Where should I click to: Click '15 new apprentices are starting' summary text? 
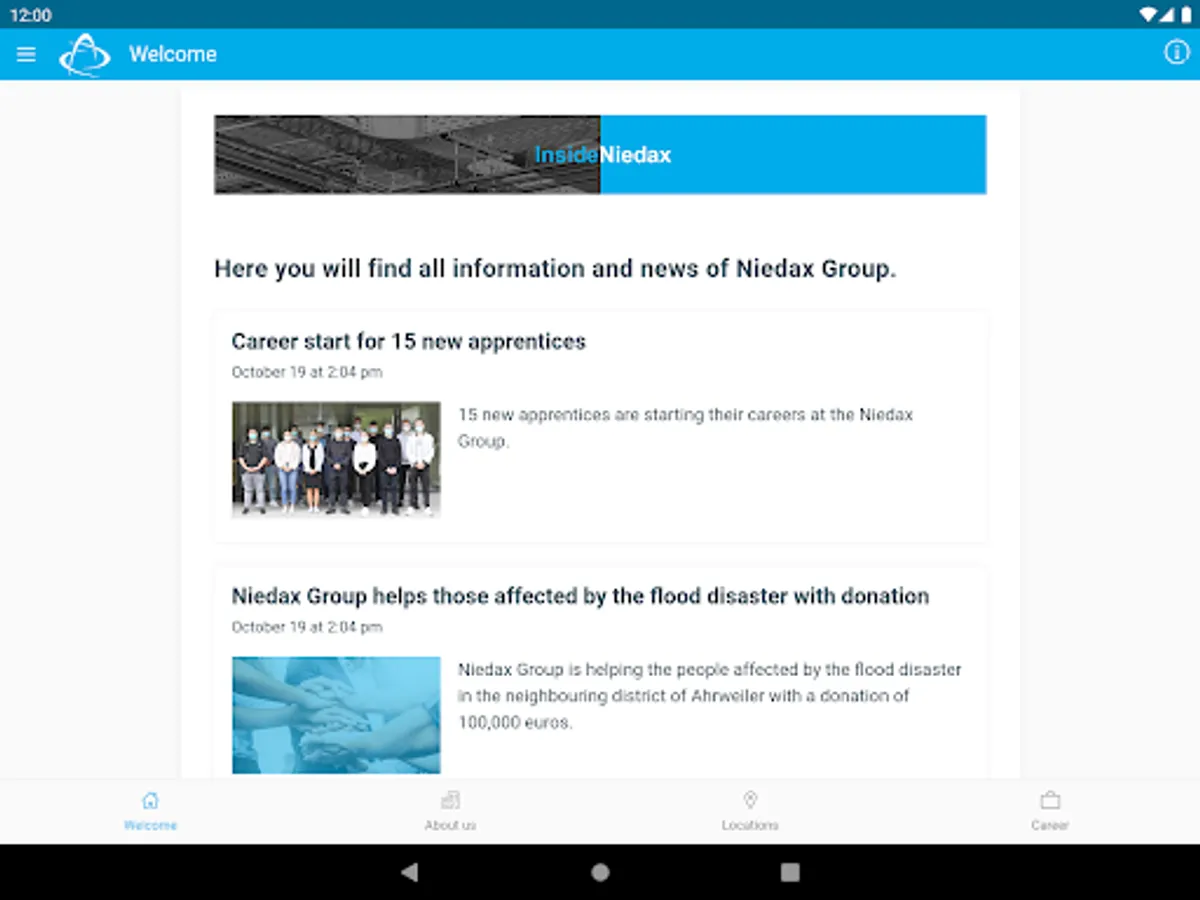pyautogui.click(x=686, y=427)
